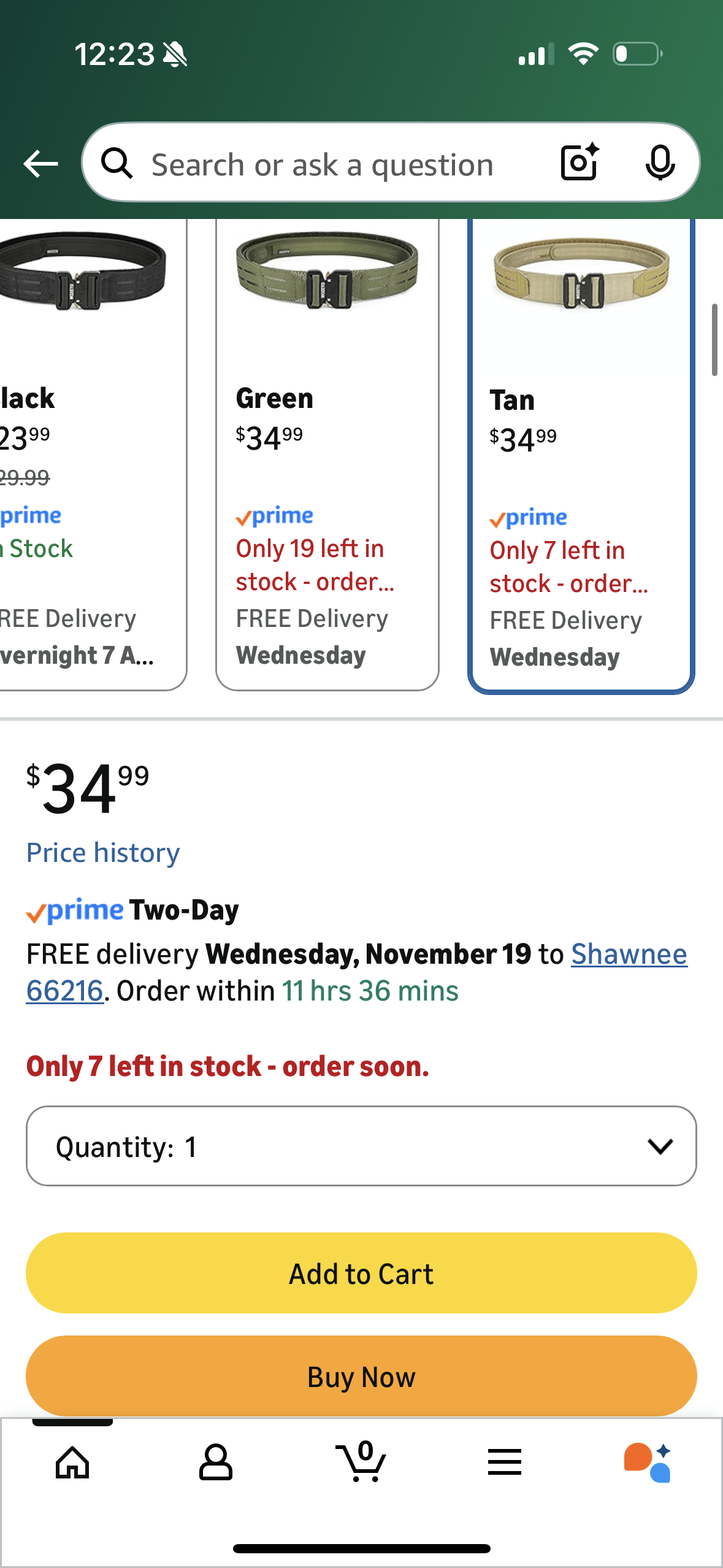Select the Black color option
The image size is (723, 1568).
(86, 454)
